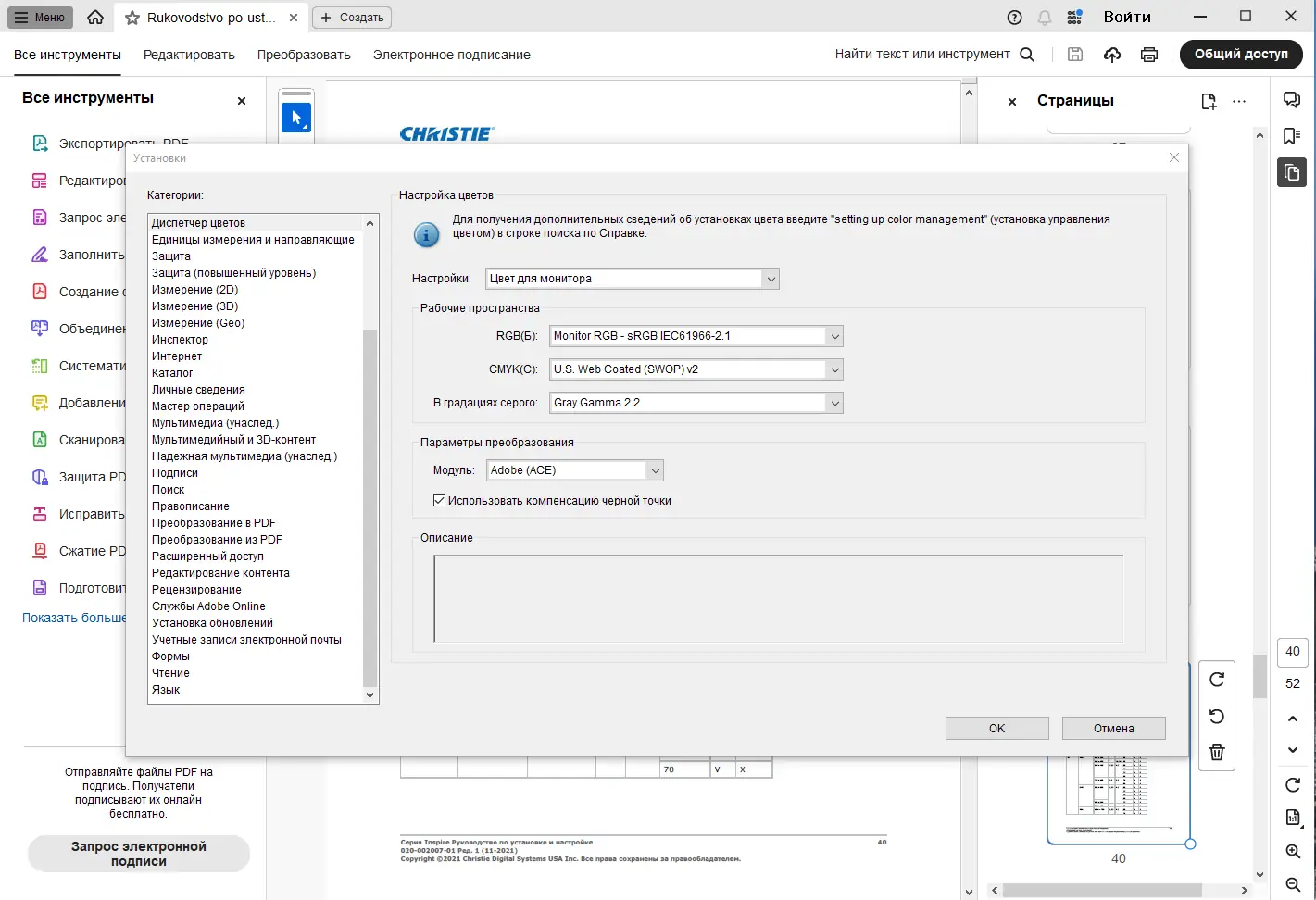Click the categories list scrollbar thumb
The width and height of the screenshot is (1316, 900).
[370, 507]
